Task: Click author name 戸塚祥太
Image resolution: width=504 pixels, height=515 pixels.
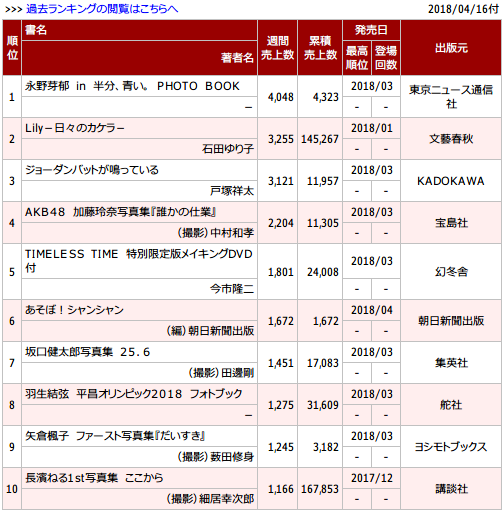Action: 232,191
